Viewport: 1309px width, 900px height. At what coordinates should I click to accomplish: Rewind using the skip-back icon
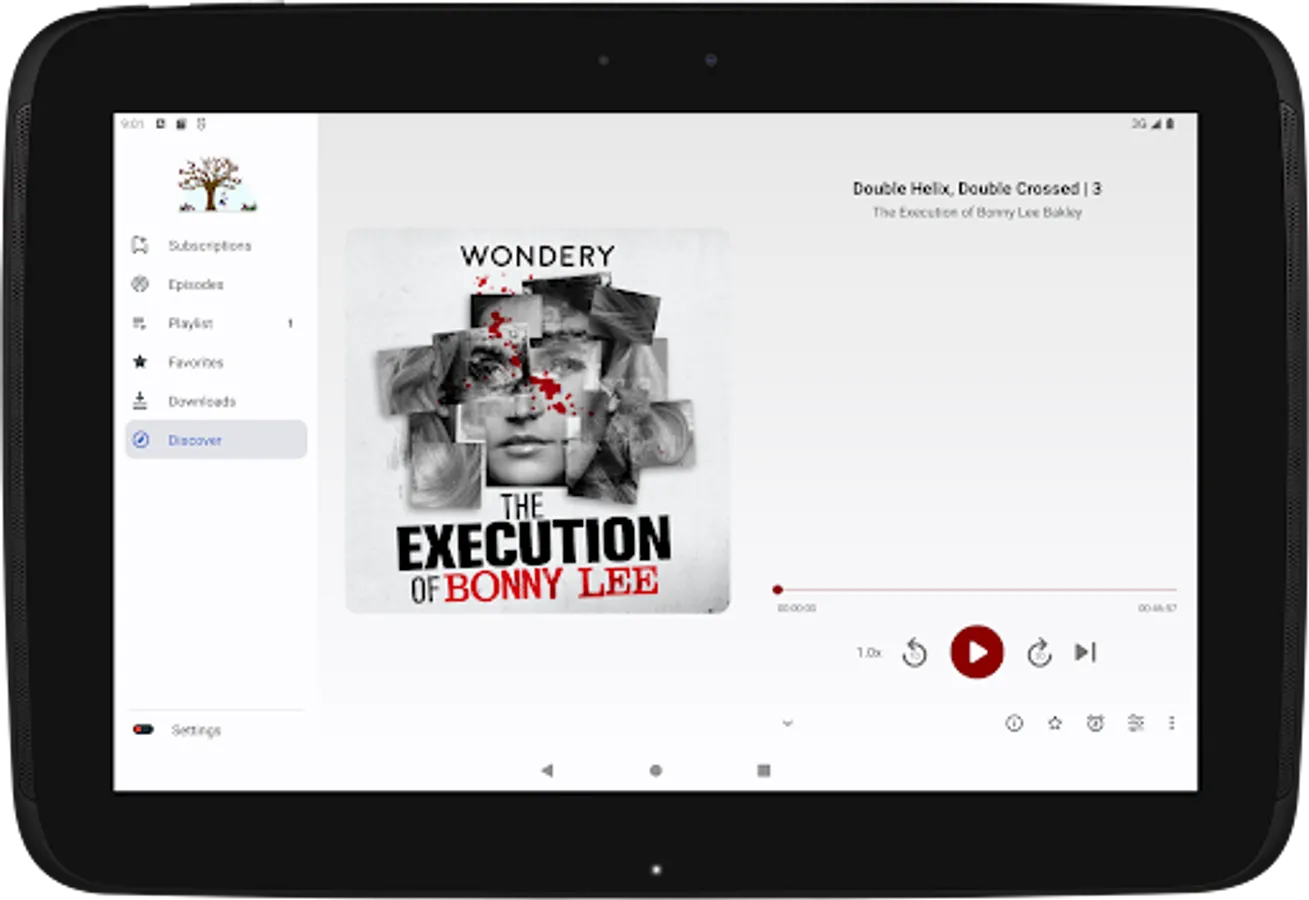click(914, 653)
